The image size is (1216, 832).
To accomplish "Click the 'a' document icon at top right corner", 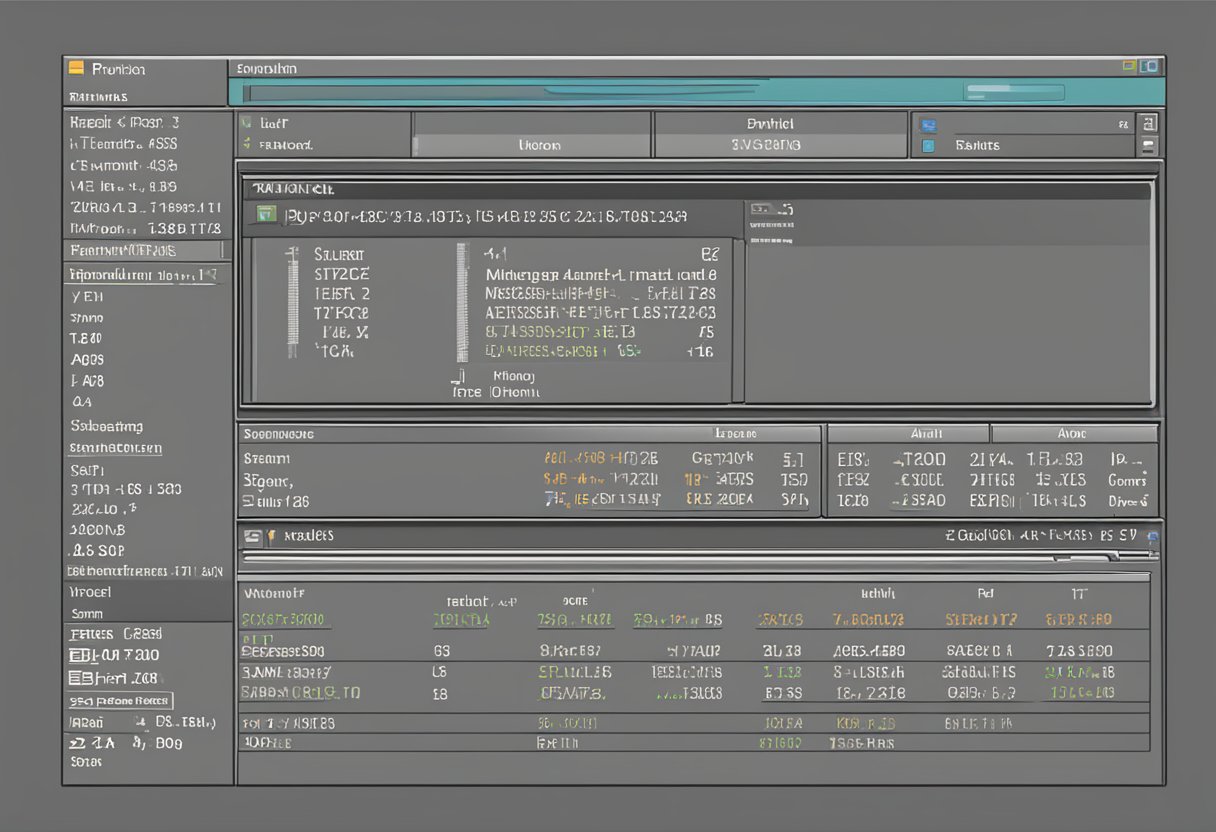I will (1148, 123).
